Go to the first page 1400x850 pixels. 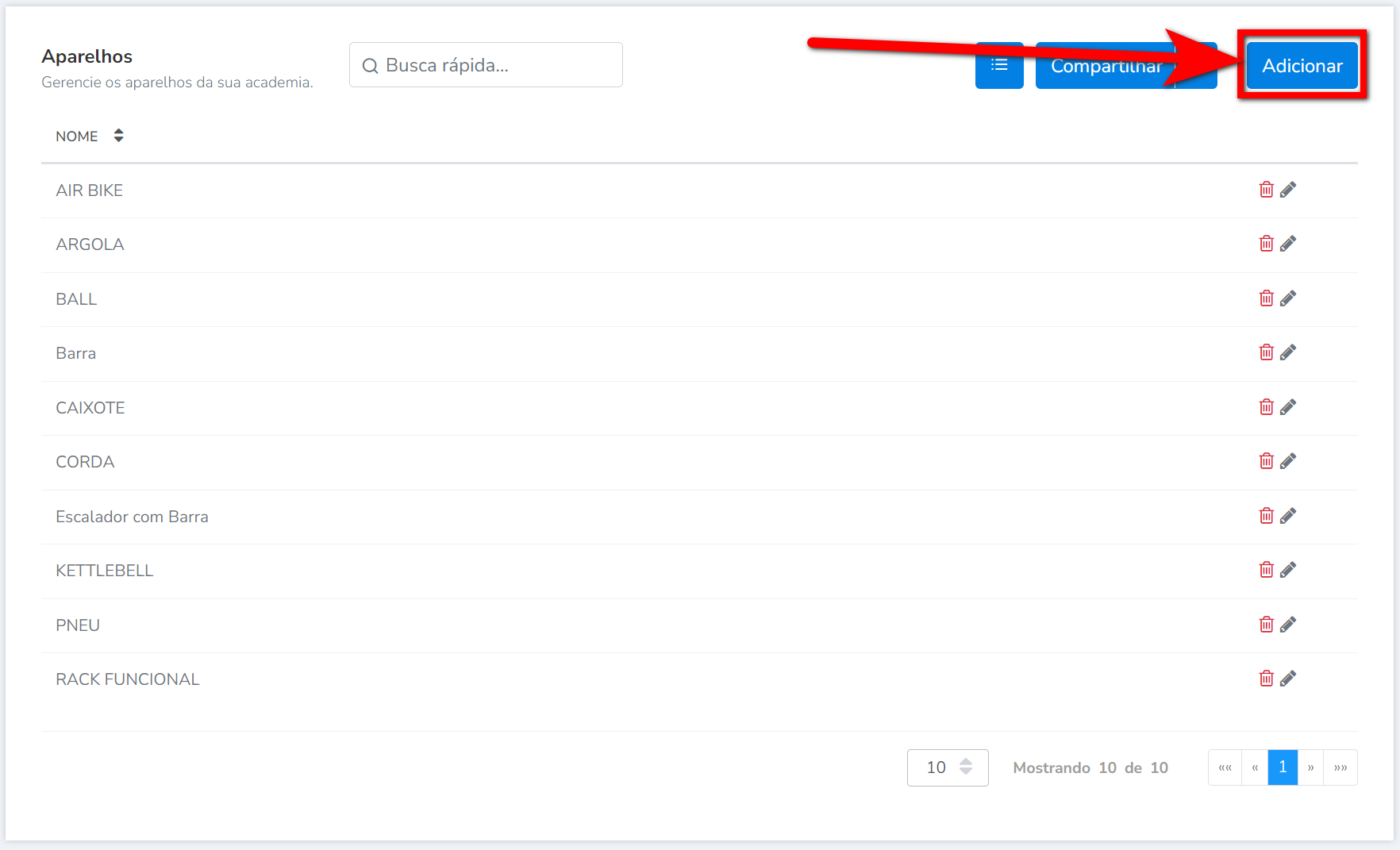pos(1225,767)
